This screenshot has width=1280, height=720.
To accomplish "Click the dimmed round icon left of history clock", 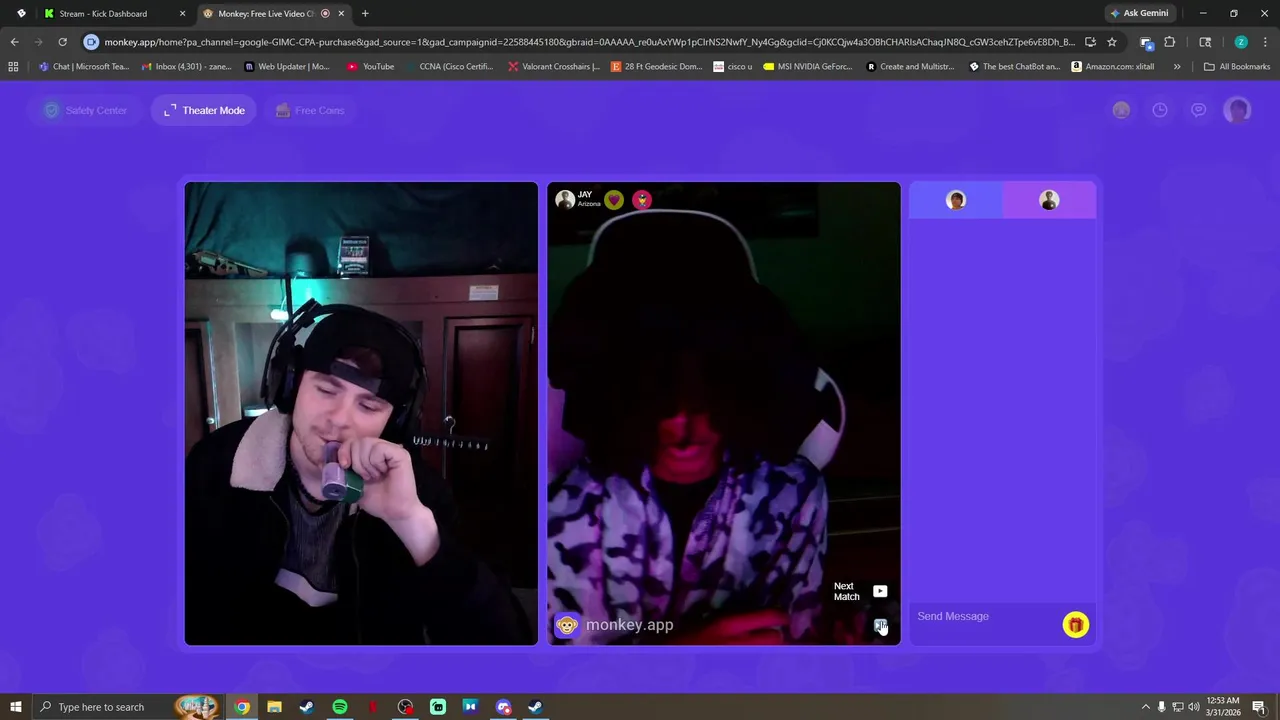I will [1121, 110].
